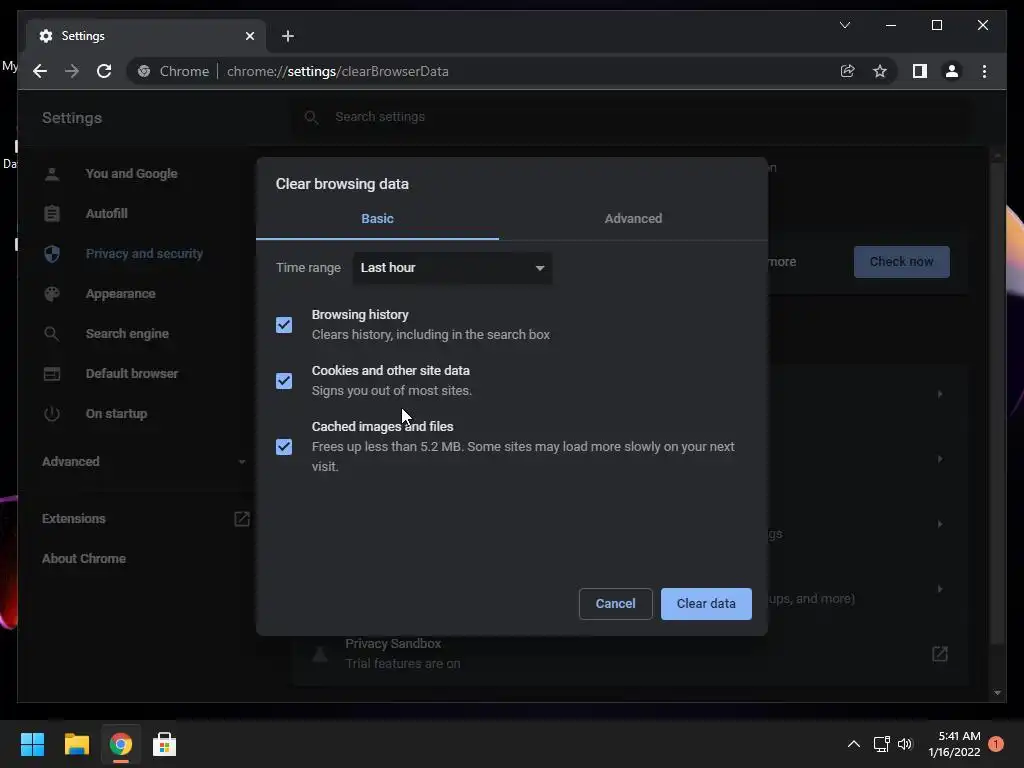This screenshot has width=1024, height=768.
Task: Go back using the browser back arrow
Action: [40, 71]
